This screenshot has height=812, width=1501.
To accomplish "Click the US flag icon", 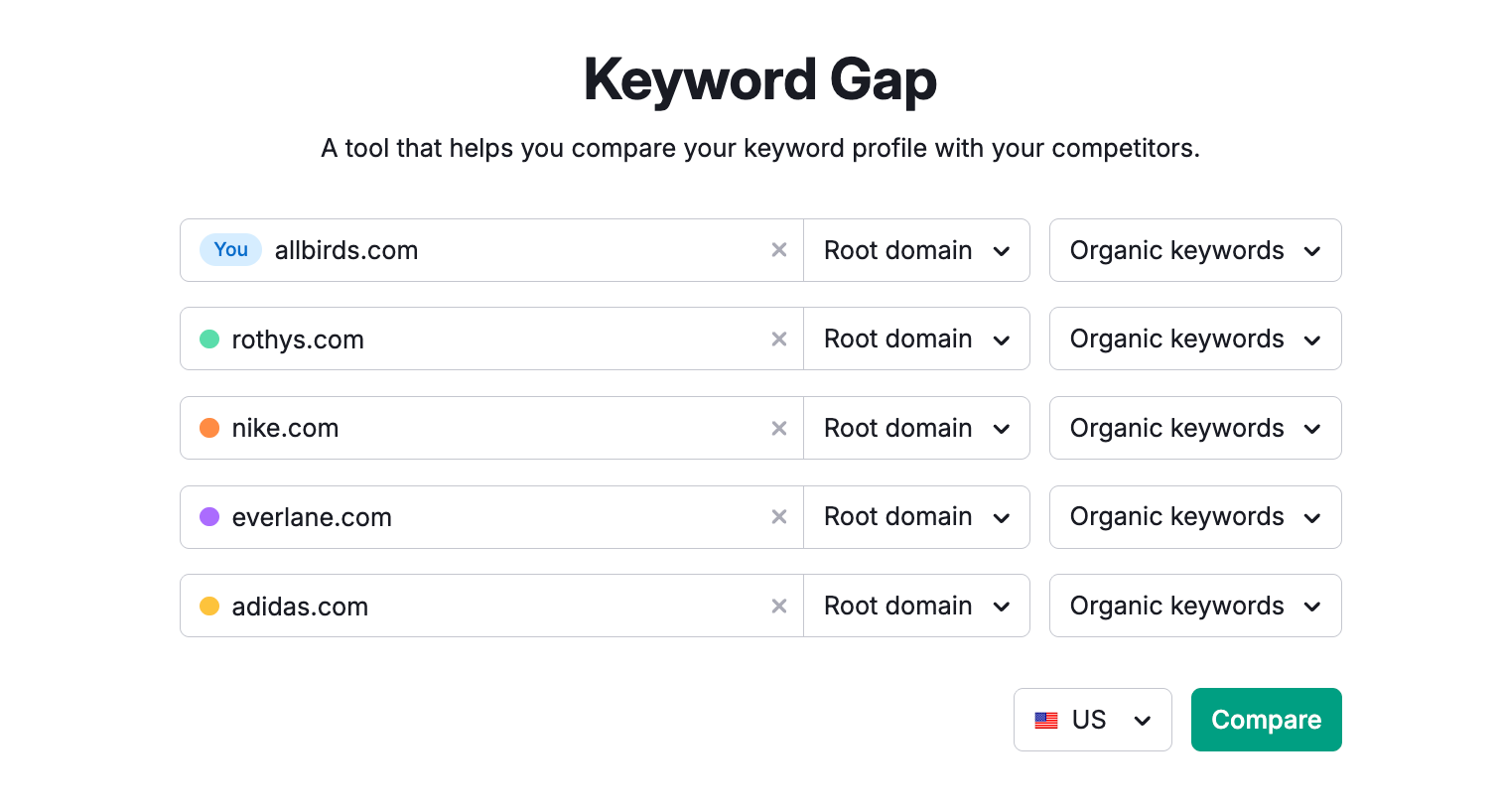I will (1045, 720).
